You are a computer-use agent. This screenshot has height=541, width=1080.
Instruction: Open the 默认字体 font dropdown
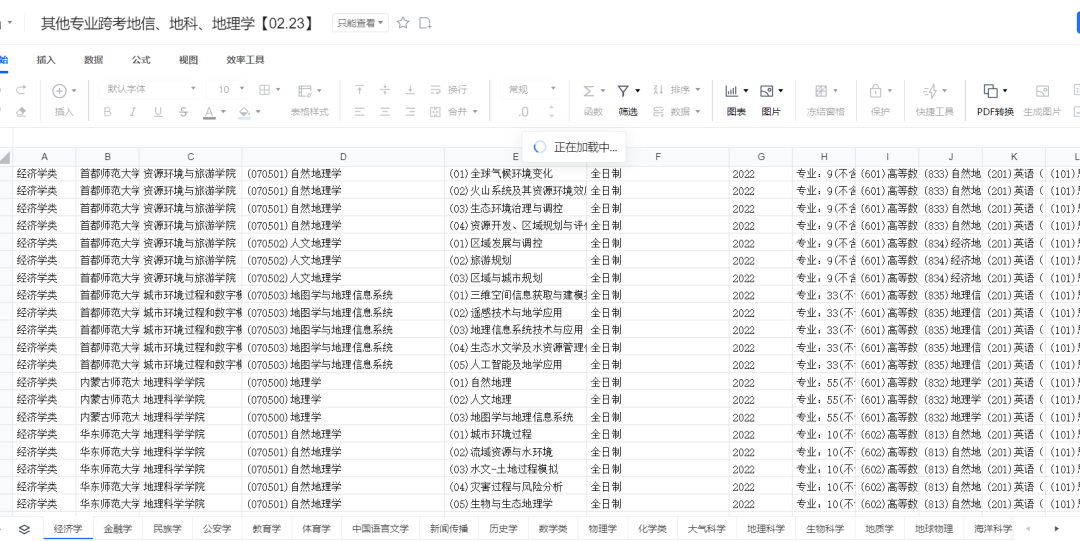(x=151, y=90)
